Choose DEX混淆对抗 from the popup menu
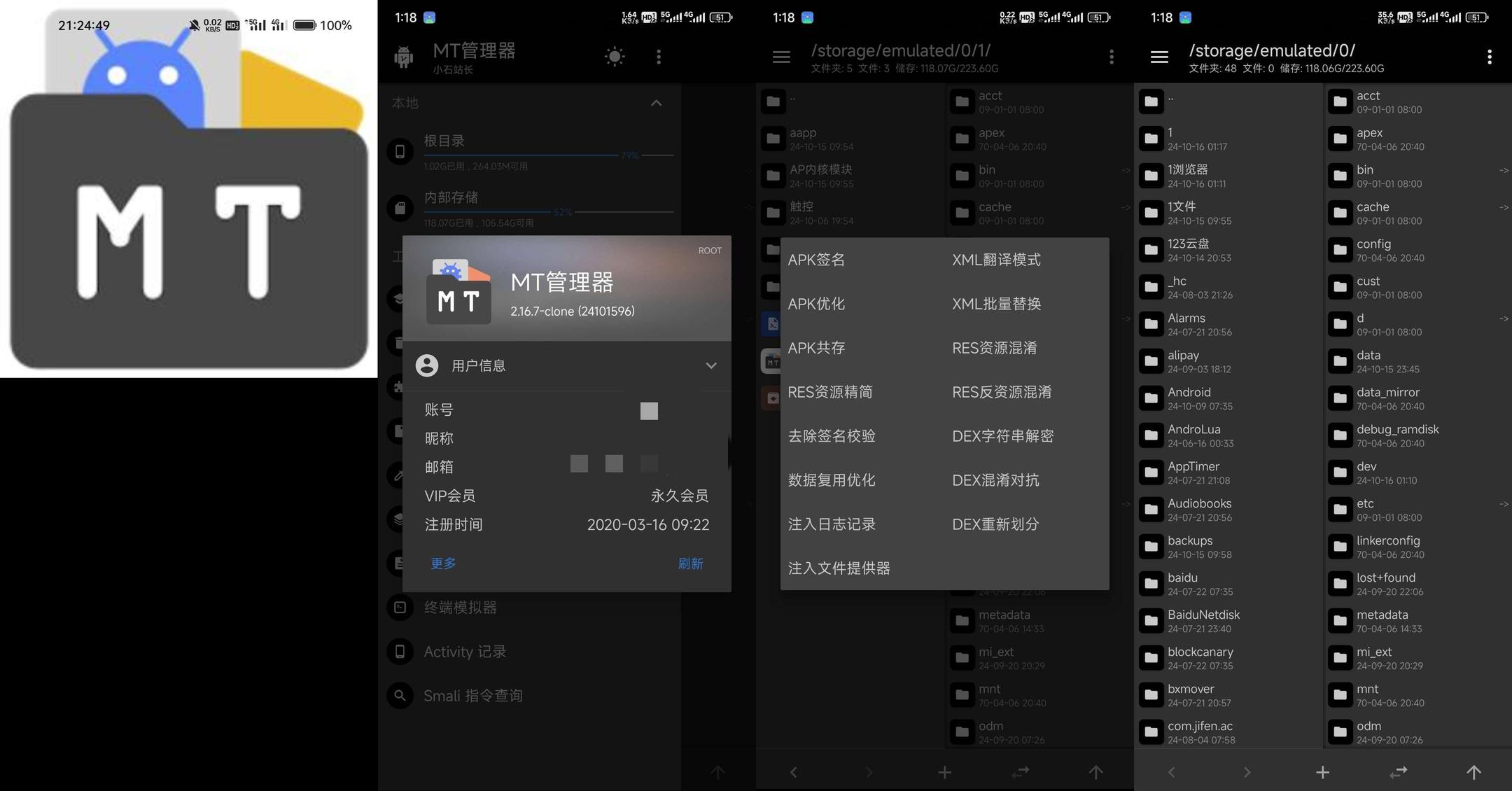 pyautogui.click(x=995, y=480)
